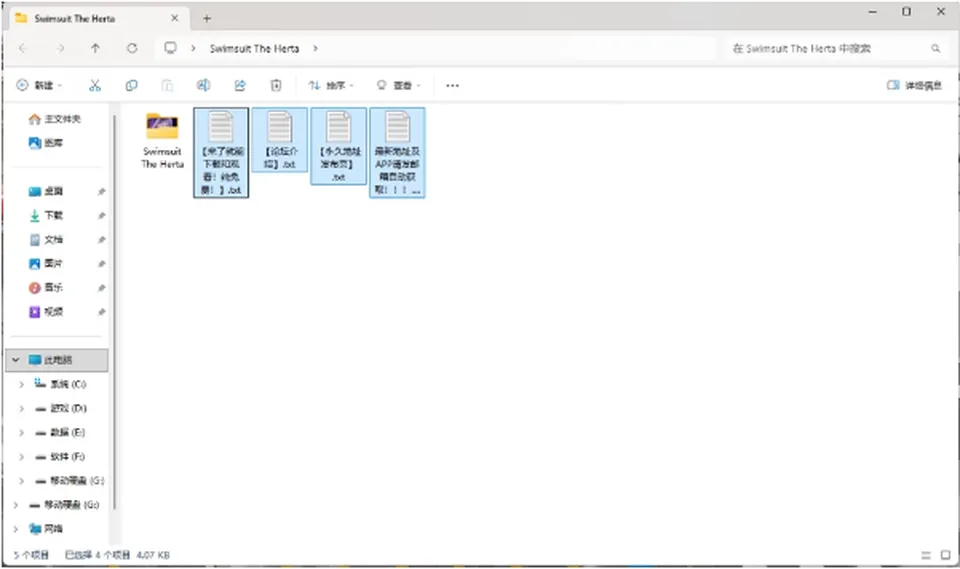
Task: Click the New button in toolbar
Action: coord(39,85)
